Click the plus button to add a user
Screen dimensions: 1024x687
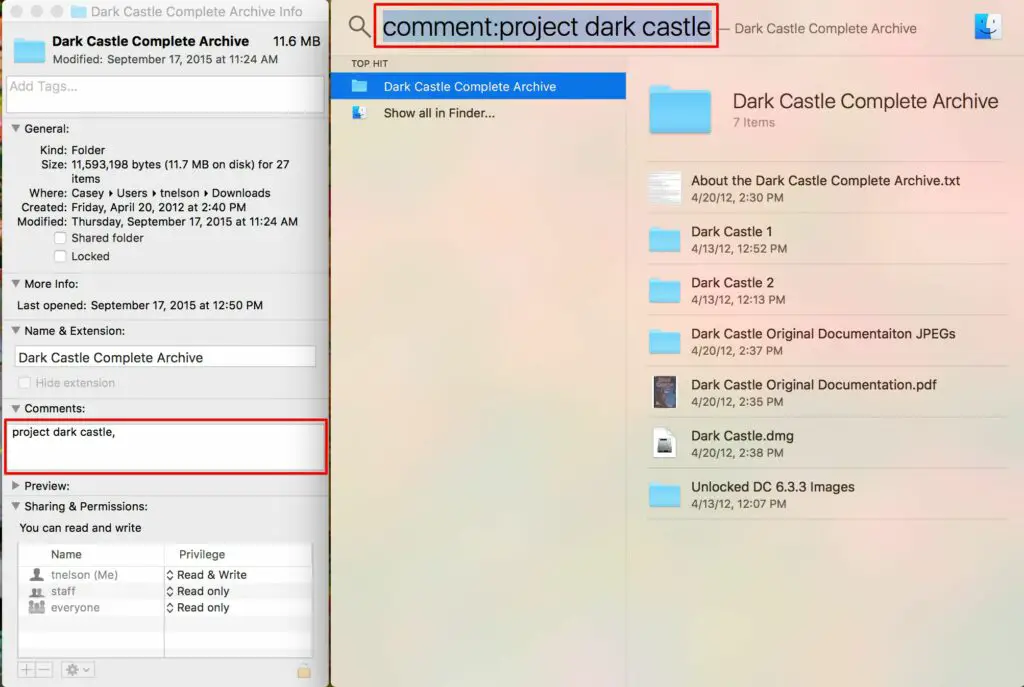[27, 669]
